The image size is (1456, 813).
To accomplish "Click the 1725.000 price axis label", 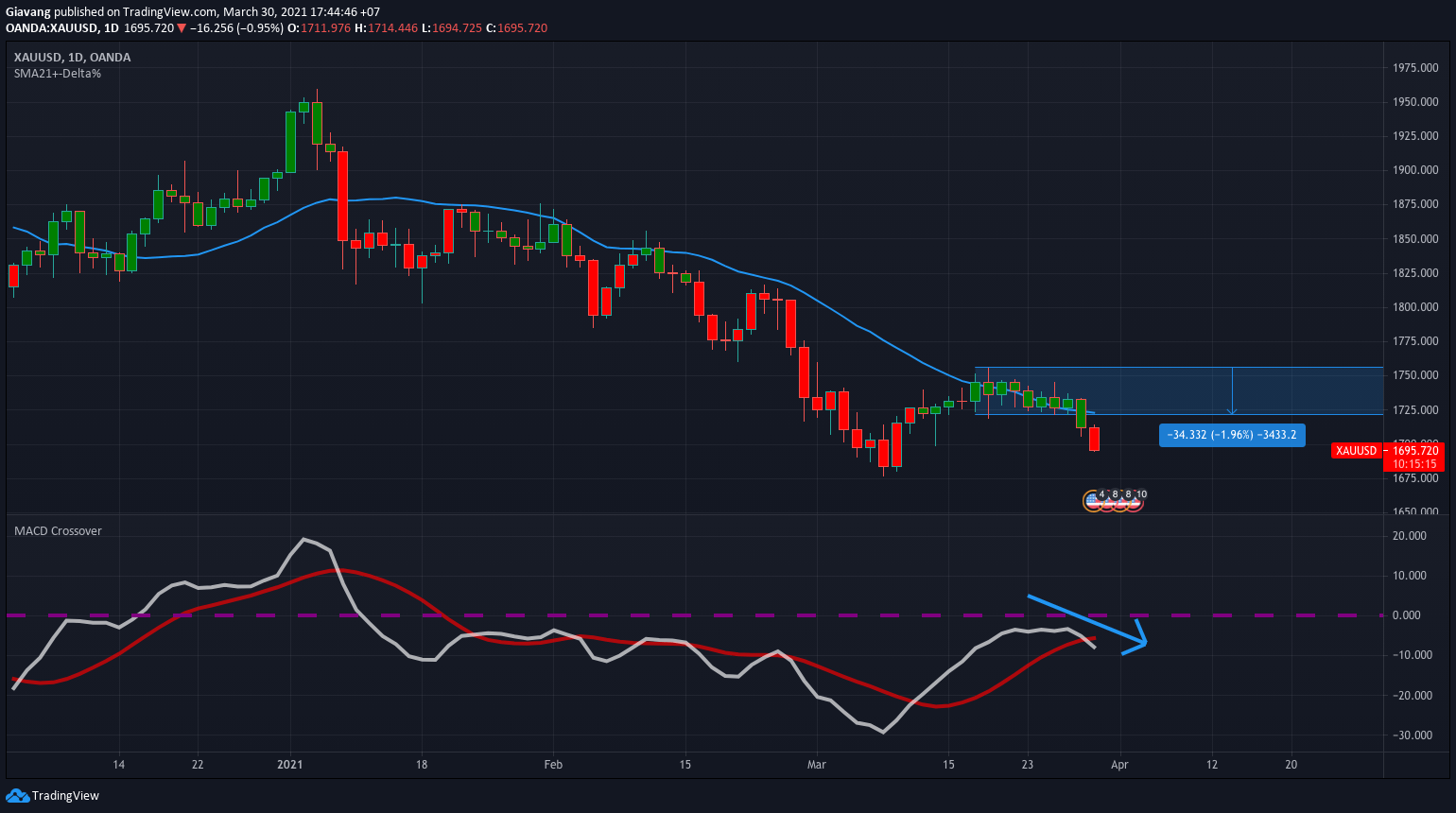I will 1415,410.
